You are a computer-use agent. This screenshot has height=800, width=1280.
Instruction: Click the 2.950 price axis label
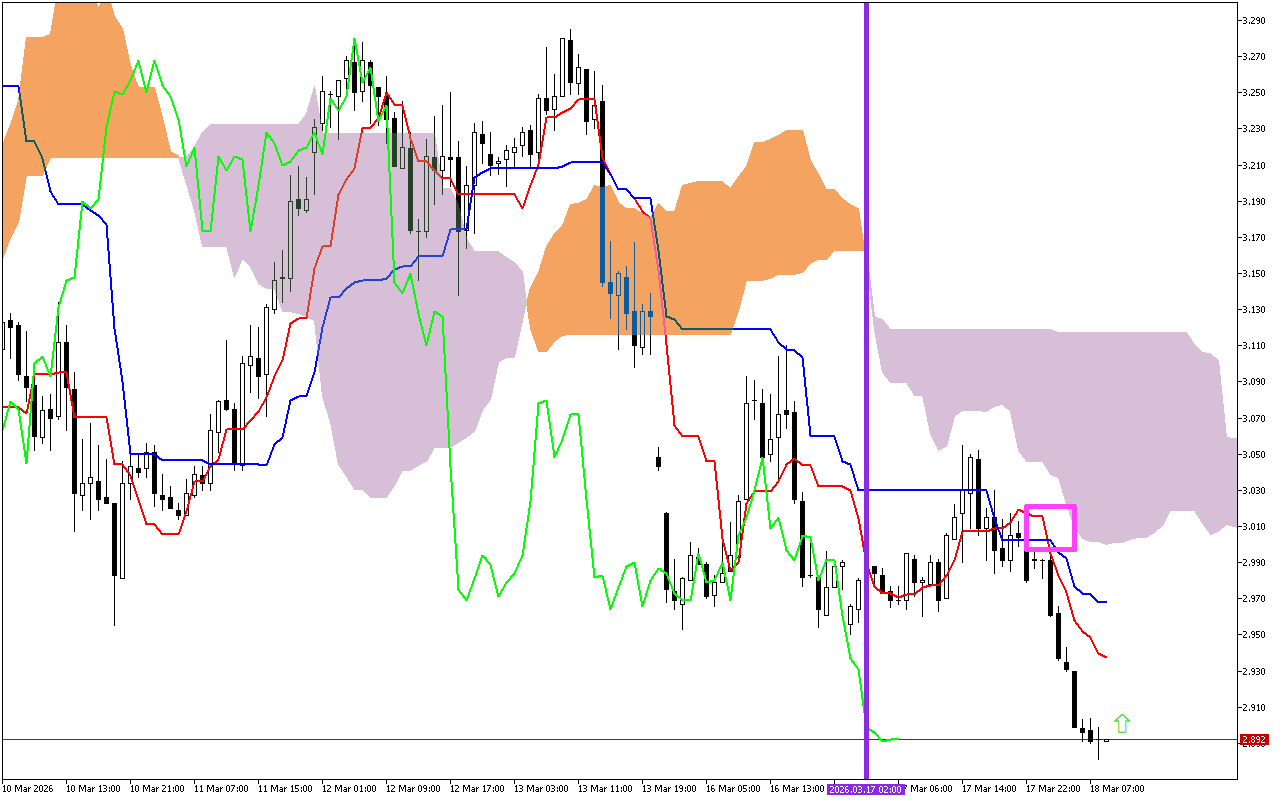pos(1254,635)
